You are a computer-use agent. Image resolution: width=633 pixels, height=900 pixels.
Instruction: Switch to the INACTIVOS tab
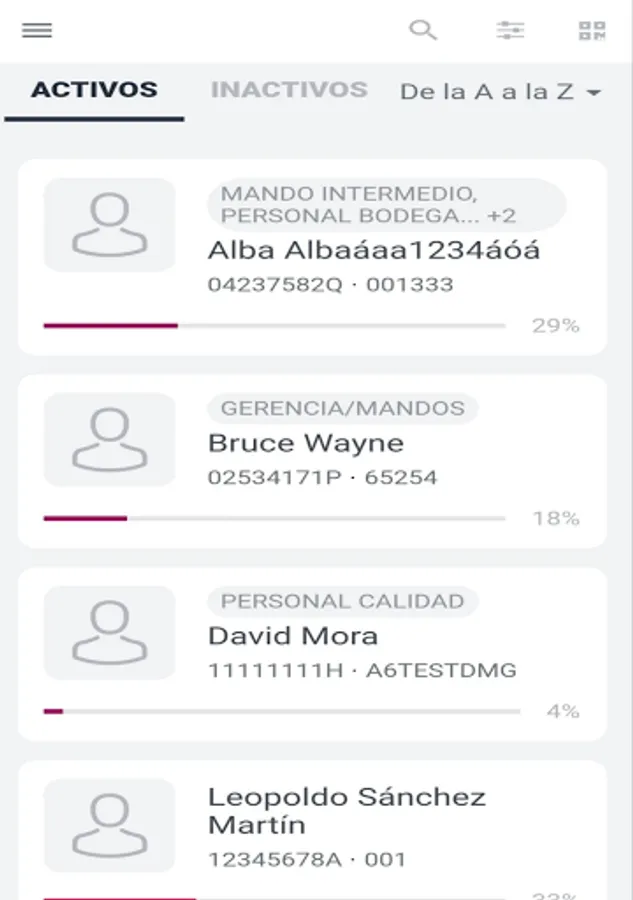tap(289, 90)
